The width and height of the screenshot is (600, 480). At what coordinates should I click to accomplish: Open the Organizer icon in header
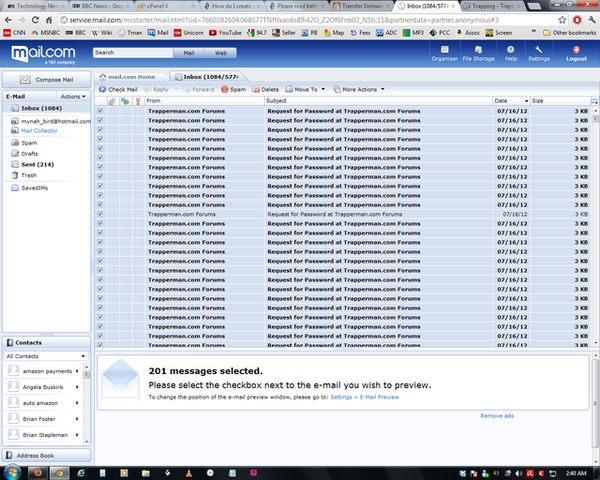tap(444, 50)
